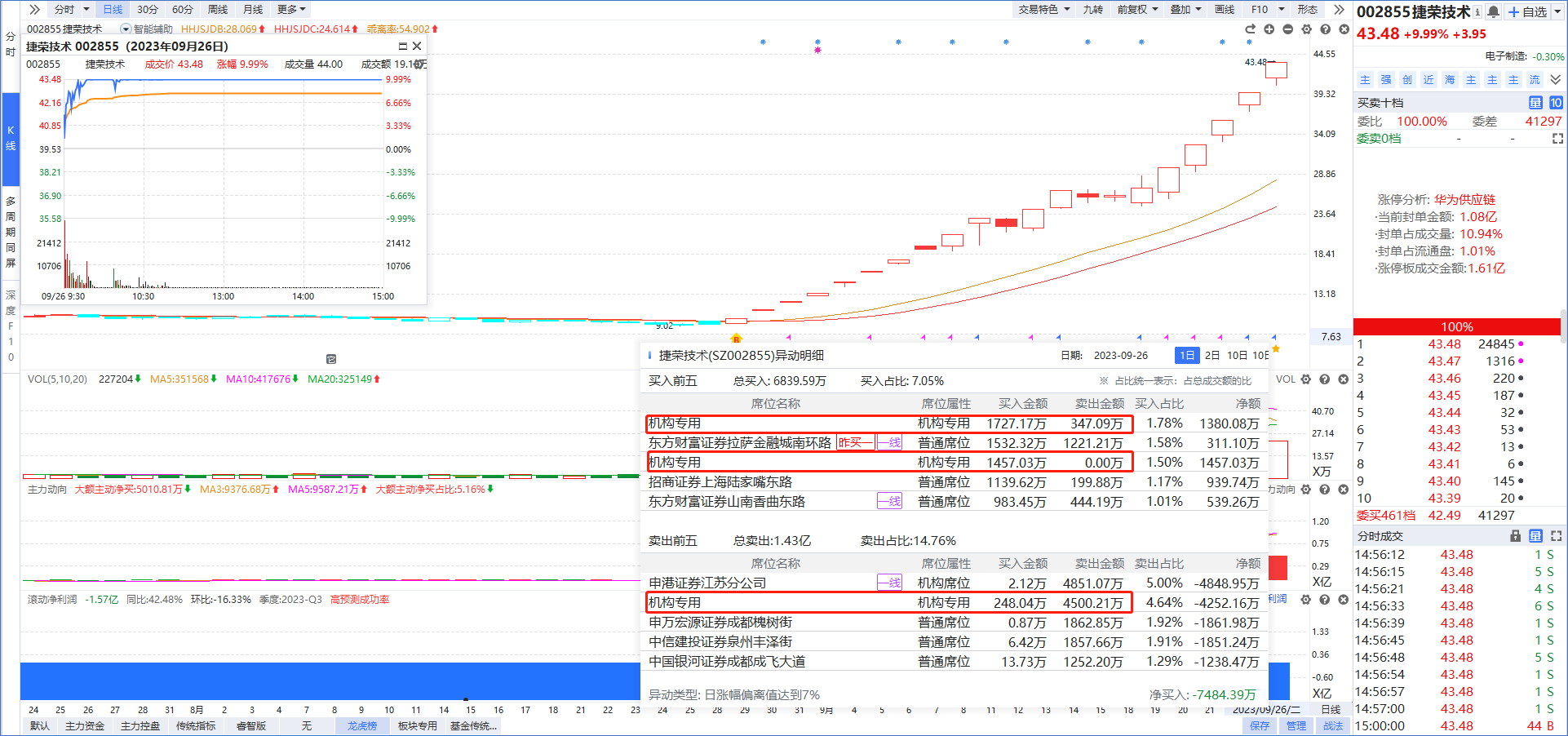Toggle 画线 drawing mode
The height and width of the screenshot is (736, 1568).
click(x=1225, y=10)
